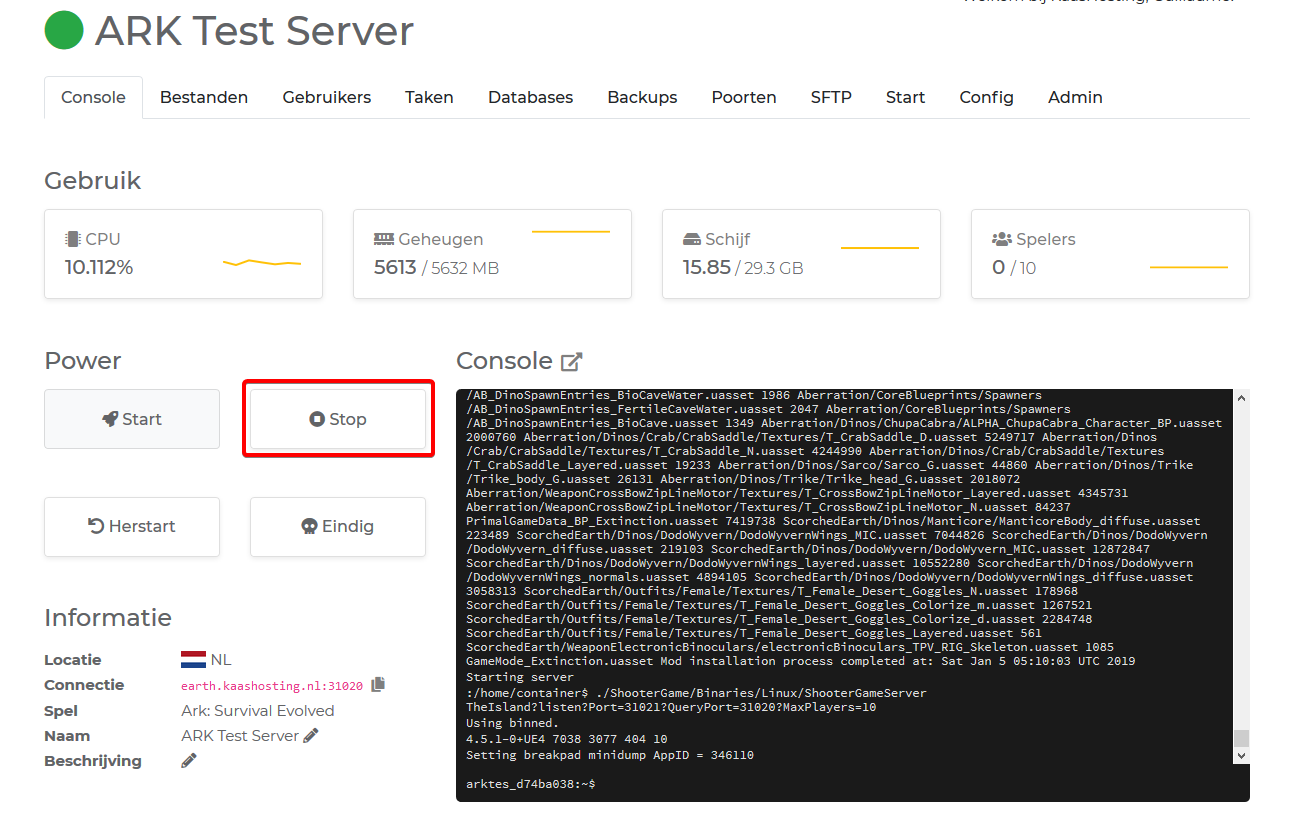
Task: Open console in external window icon
Action: point(571,362)
